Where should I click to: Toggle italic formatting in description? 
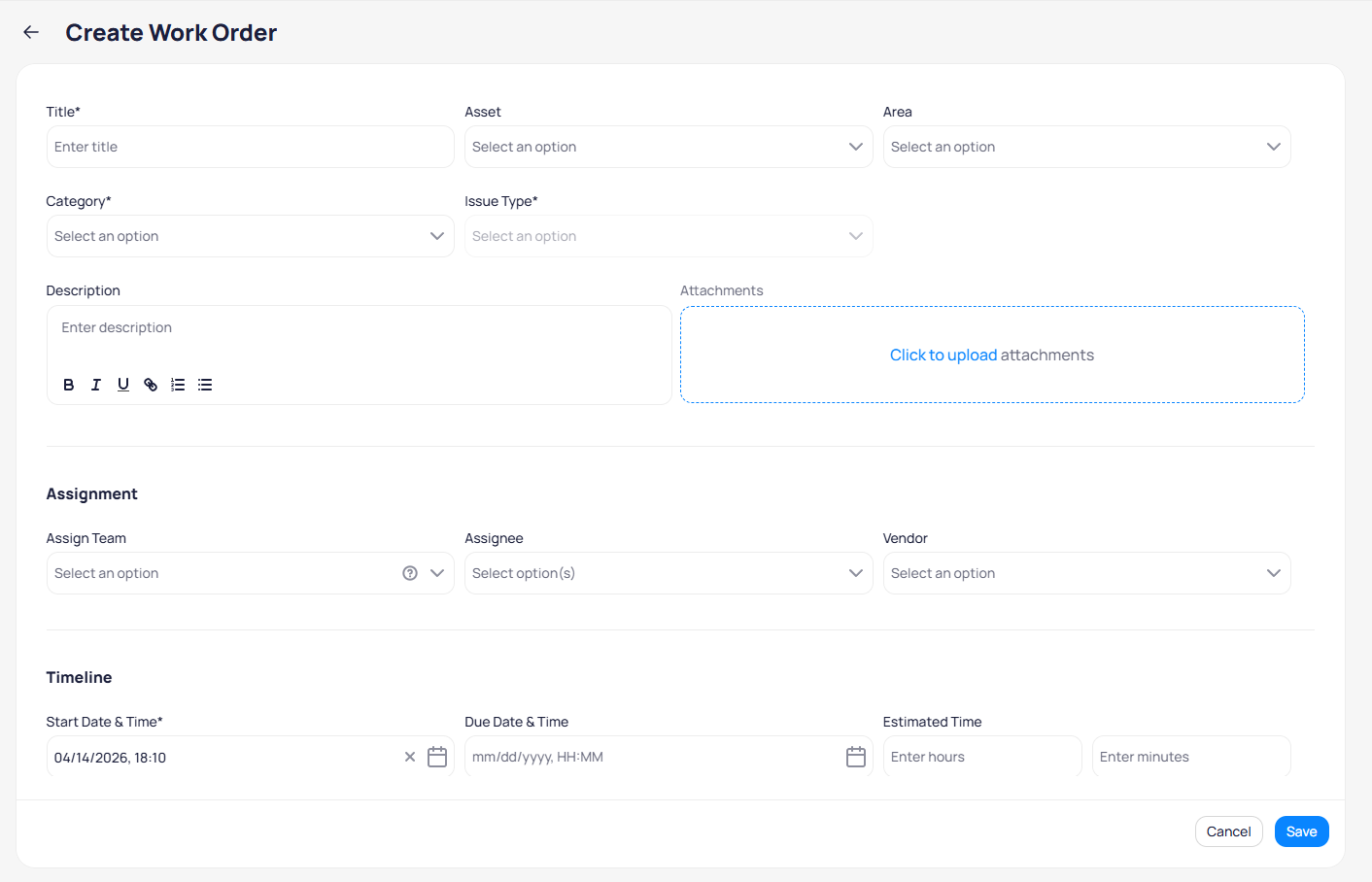[96, 385]
